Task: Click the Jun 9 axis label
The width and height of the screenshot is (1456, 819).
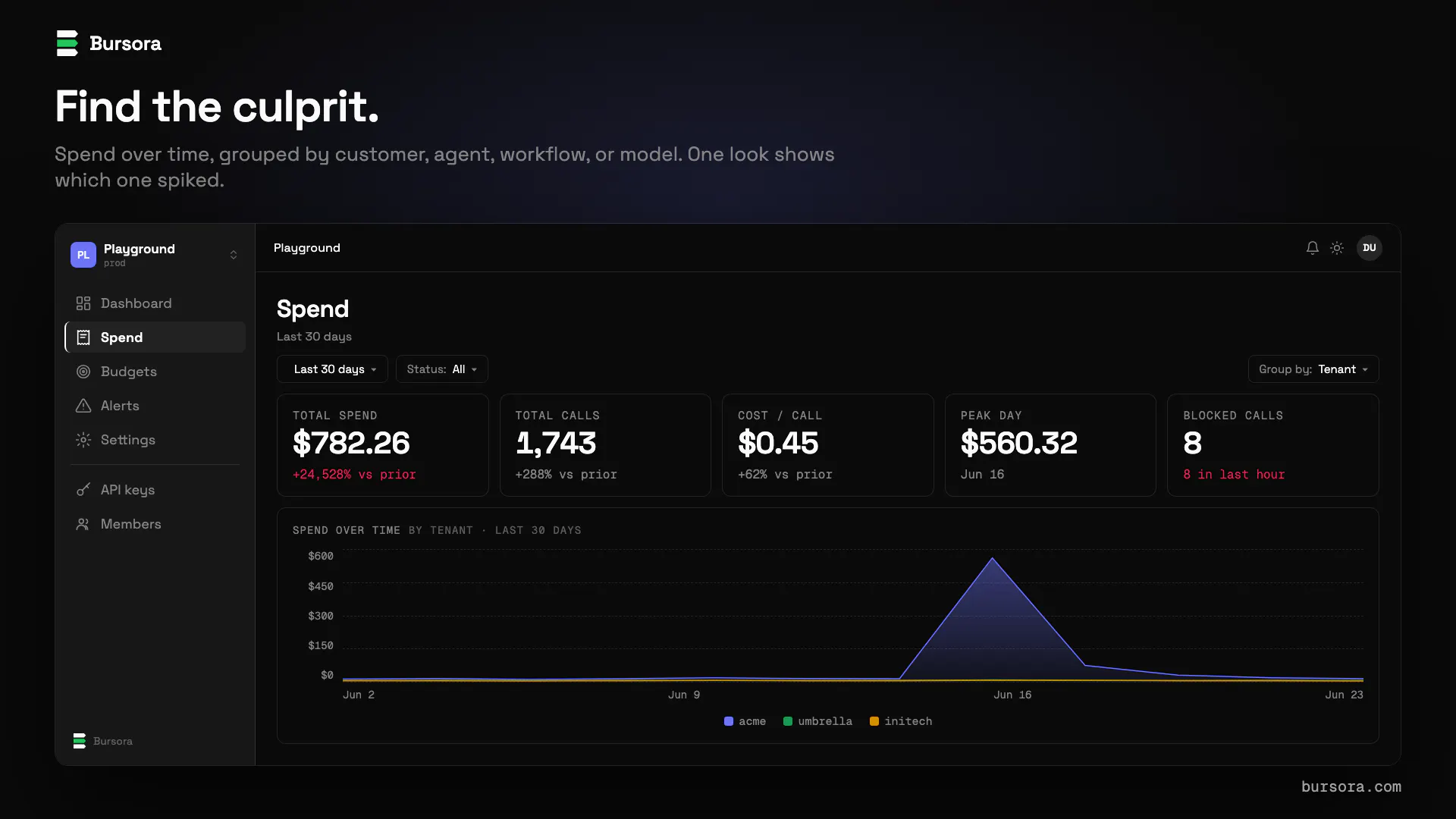Action: click(684, 695)
